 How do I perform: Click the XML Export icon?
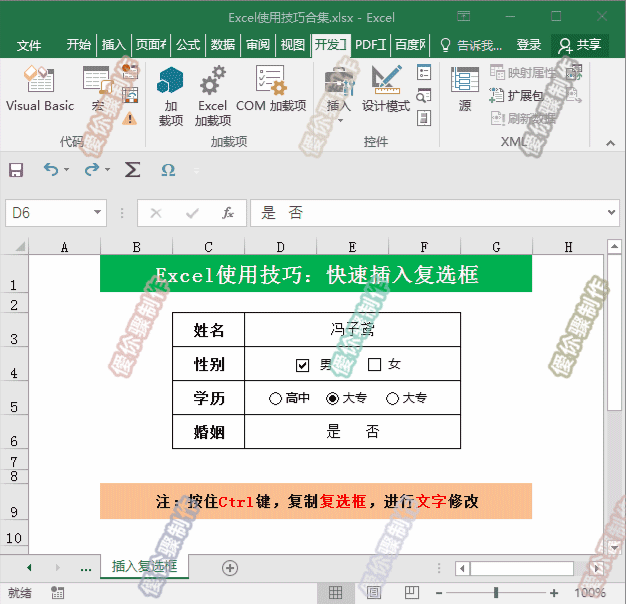574,95
